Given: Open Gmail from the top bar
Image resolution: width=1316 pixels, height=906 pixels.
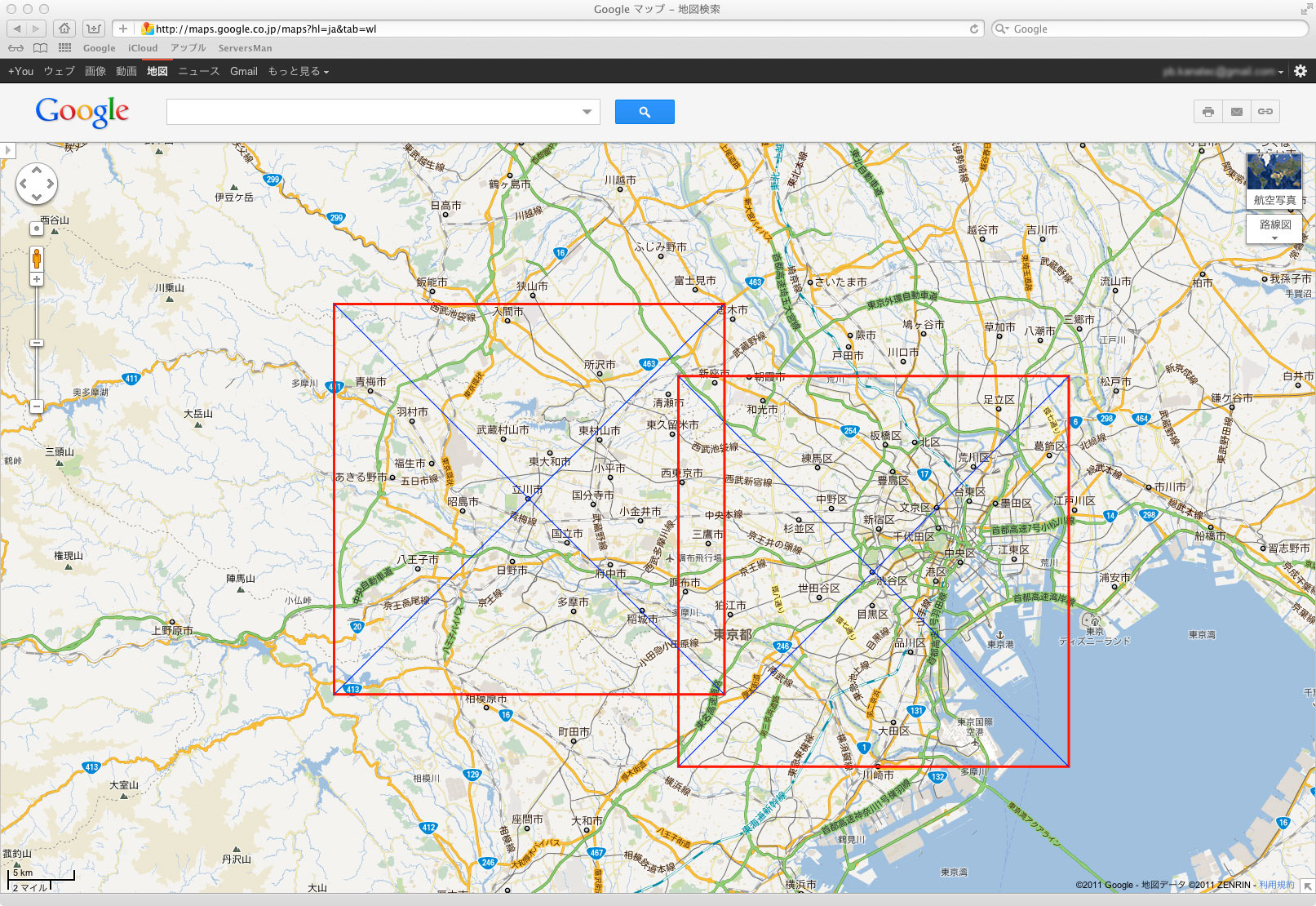Looking at the screenshot, I should (x=244, y=71).
